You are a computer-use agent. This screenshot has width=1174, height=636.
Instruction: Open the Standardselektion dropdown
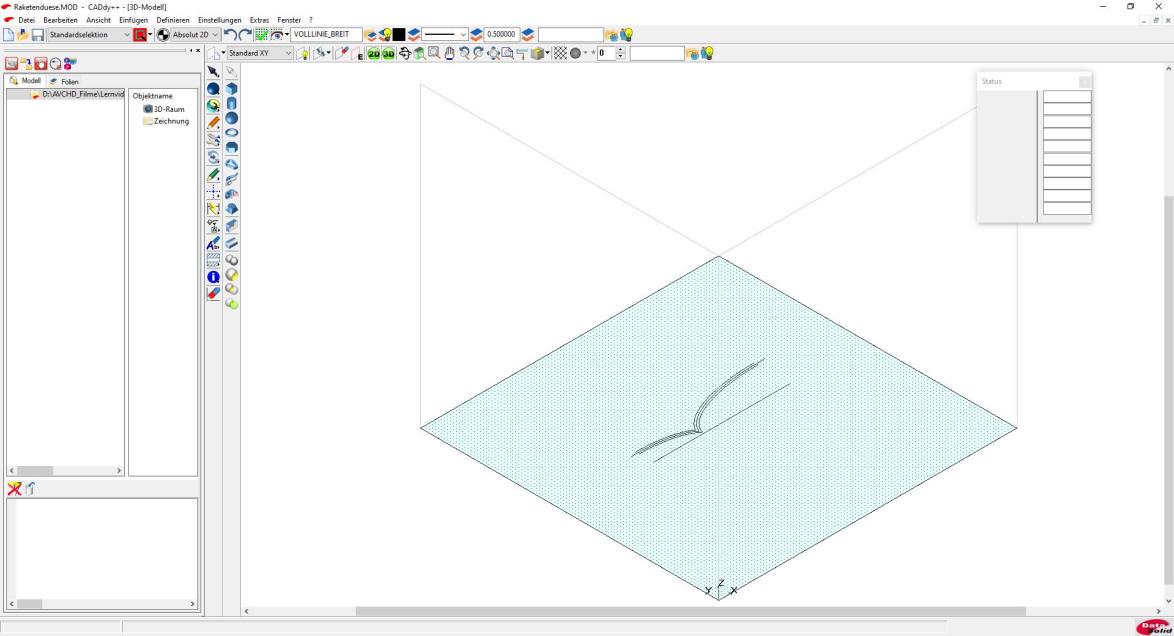[126, 35]
